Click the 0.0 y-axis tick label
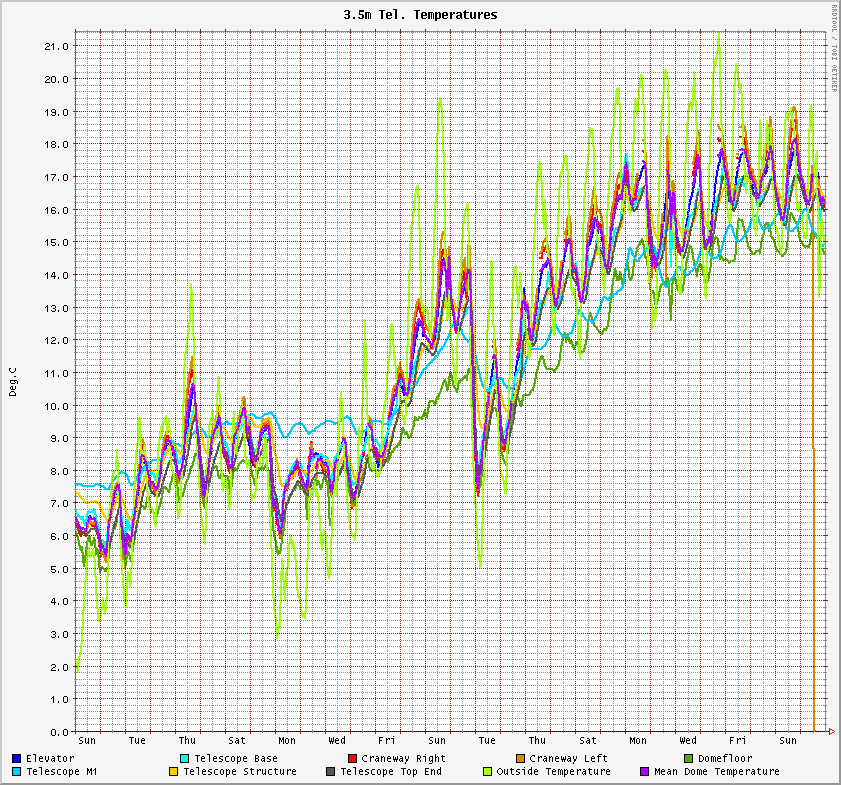 click(x=60, y=732)
